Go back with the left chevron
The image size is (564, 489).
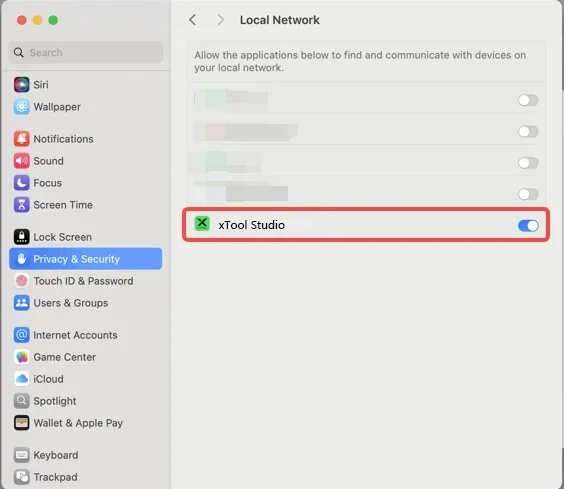click(193, 20)
